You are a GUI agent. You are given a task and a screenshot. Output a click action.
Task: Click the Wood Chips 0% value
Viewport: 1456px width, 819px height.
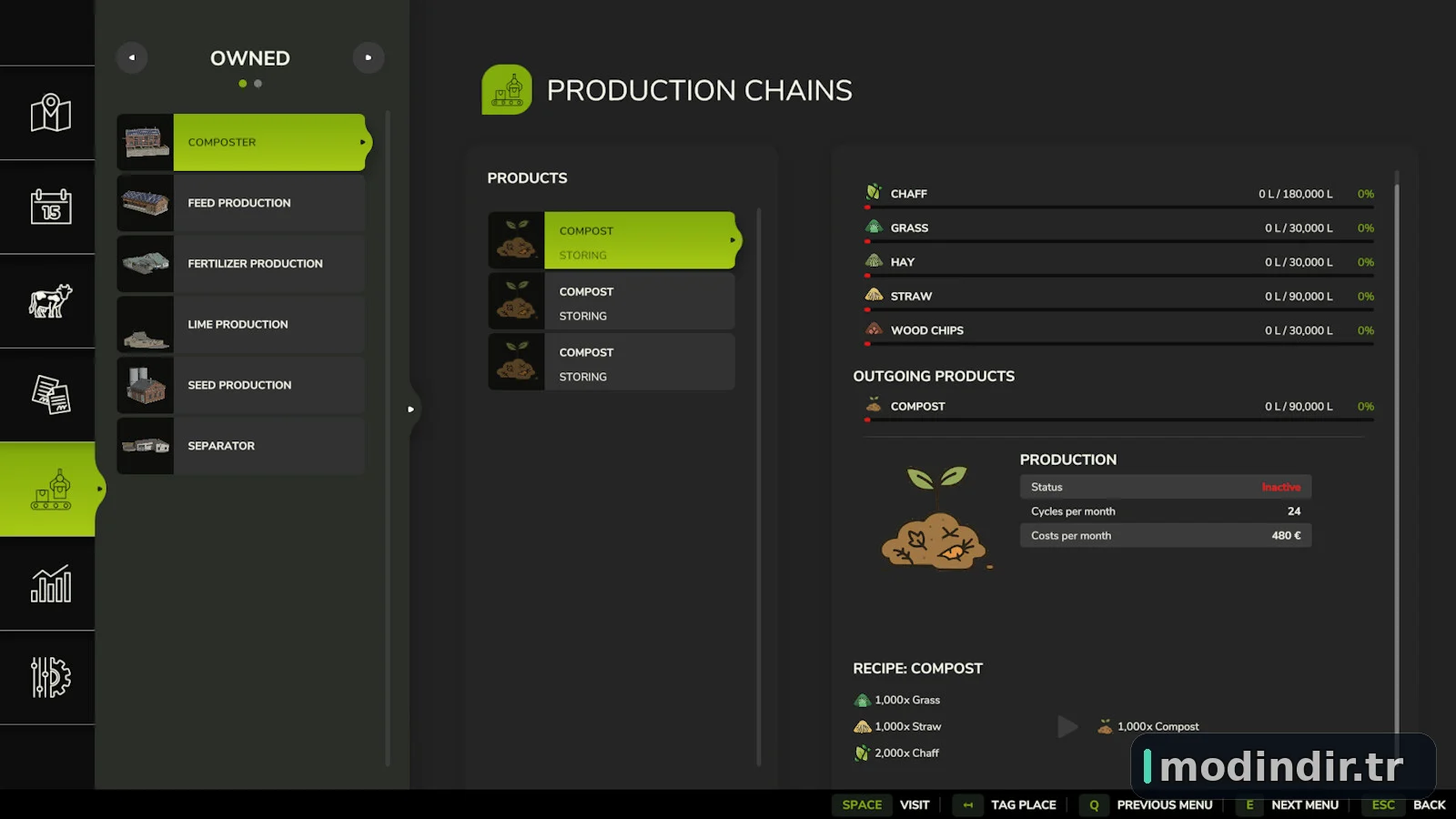pos(1365,330)
